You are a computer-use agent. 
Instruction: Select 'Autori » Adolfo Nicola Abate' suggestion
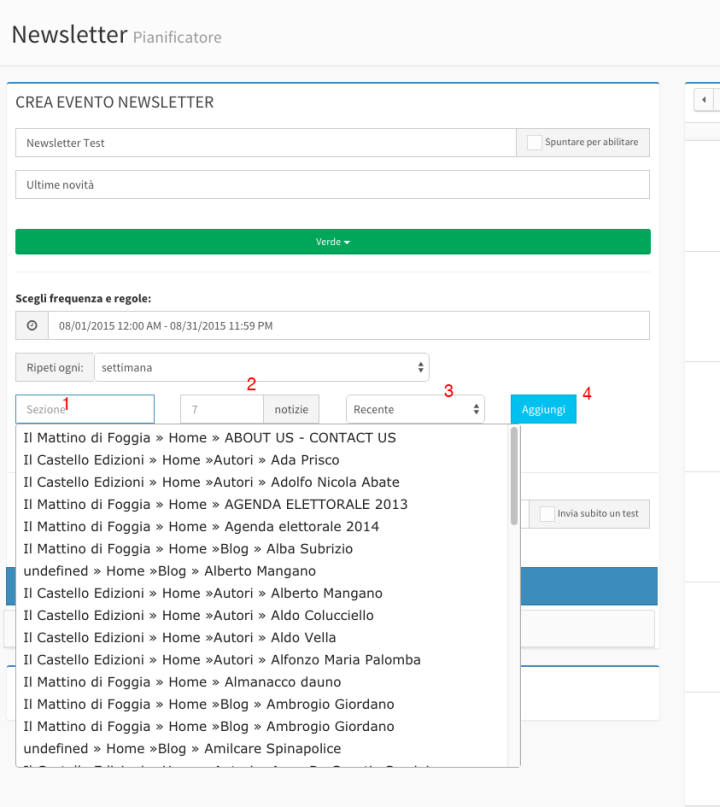[262, 482]
